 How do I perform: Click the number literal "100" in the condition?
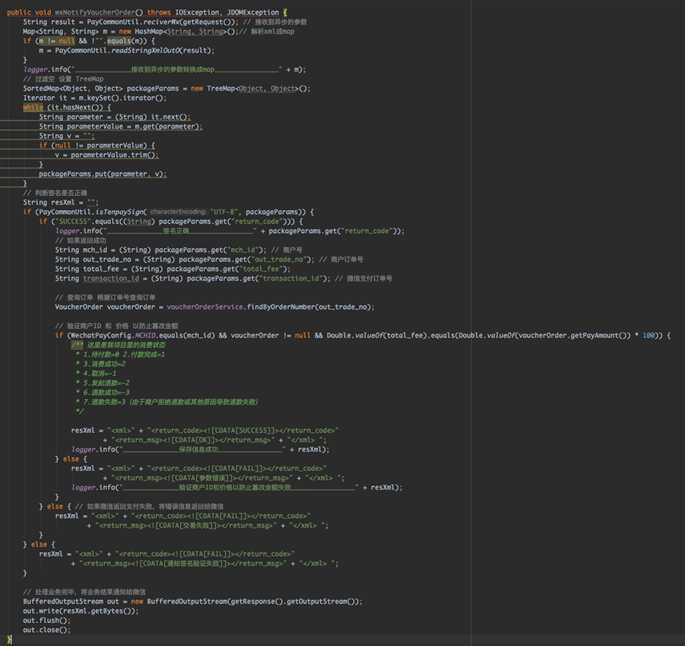(x=648, y=335)
